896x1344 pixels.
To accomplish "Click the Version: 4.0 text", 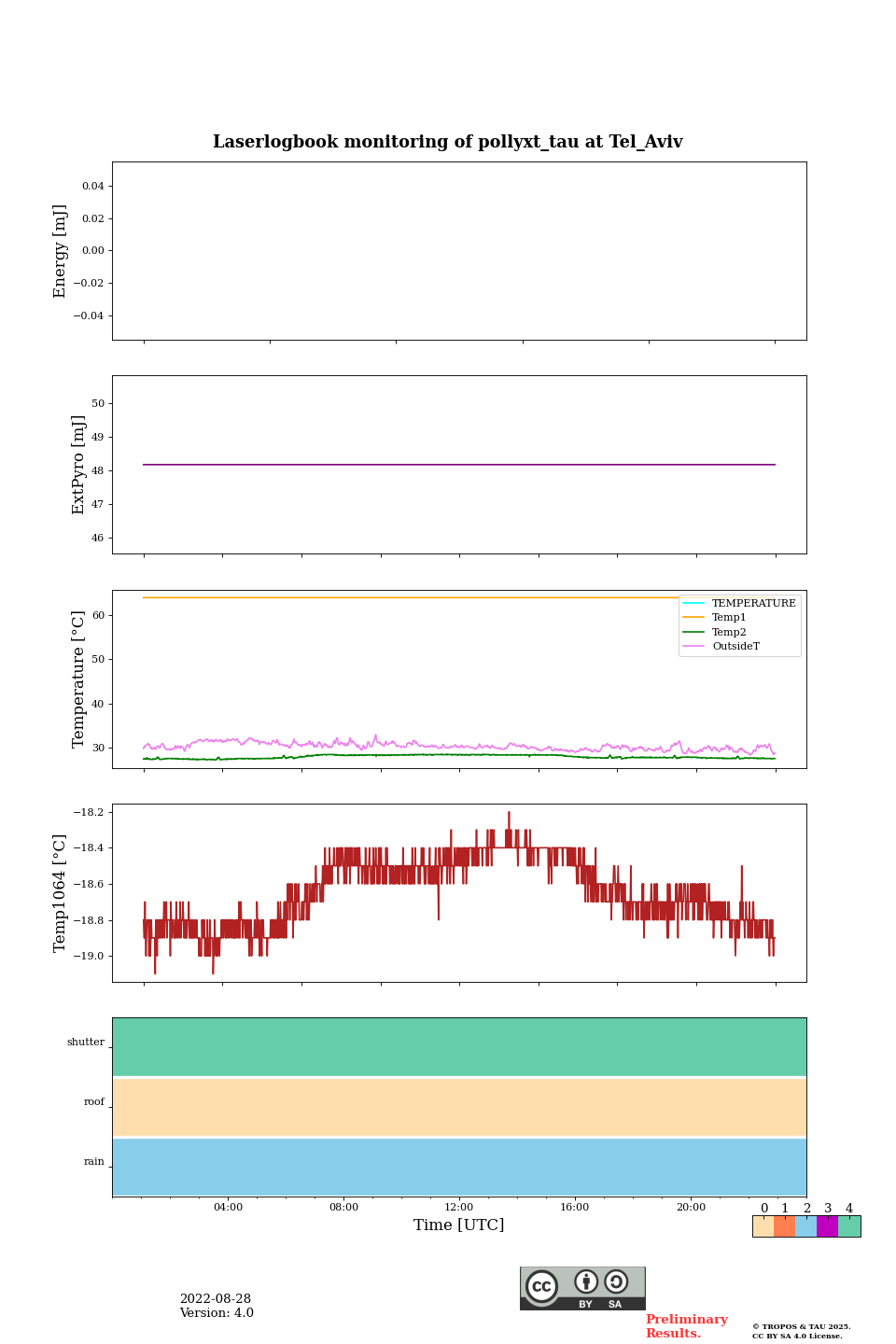I will (217, 1313).
